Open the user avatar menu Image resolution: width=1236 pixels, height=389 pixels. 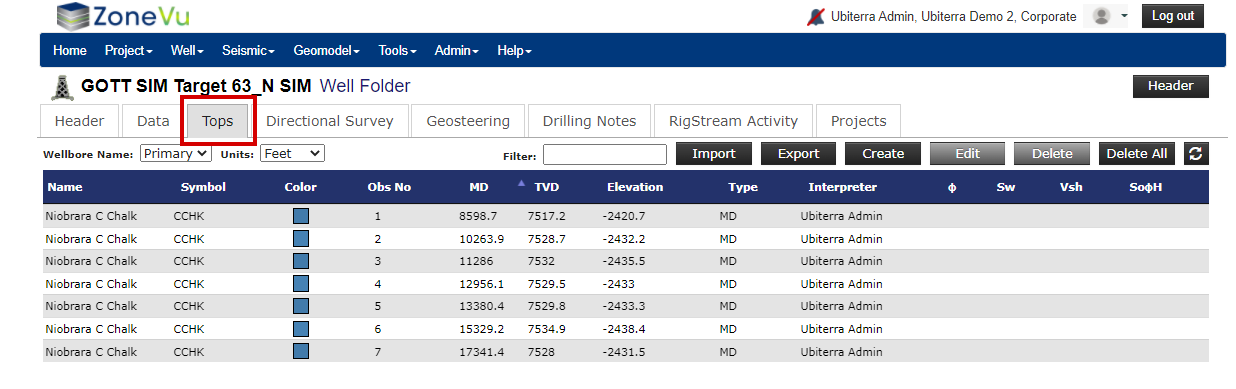pyautogui.click(x=1103, y=16)
